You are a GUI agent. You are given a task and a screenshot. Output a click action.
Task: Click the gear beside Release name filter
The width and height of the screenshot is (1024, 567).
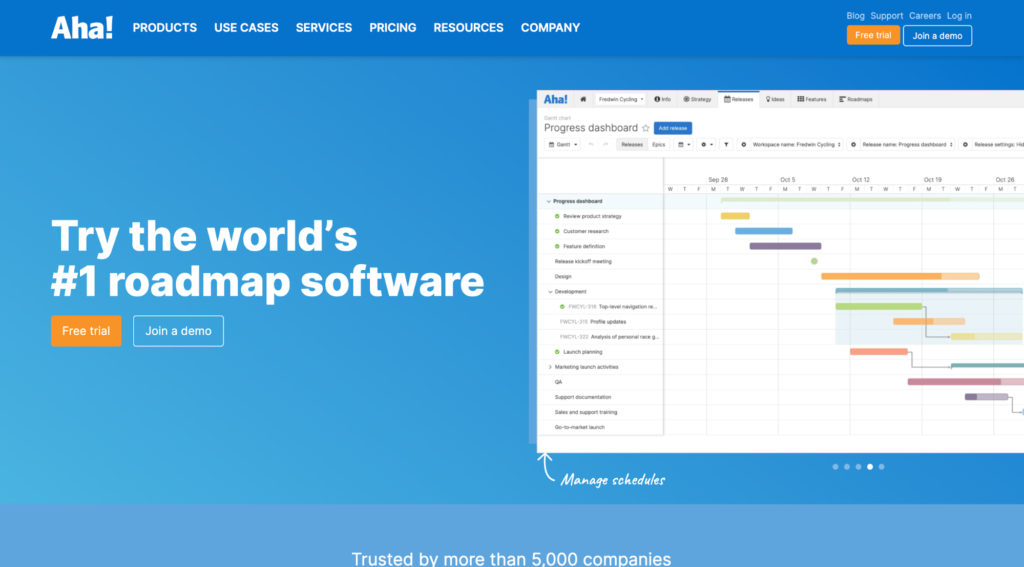(853, 144)
